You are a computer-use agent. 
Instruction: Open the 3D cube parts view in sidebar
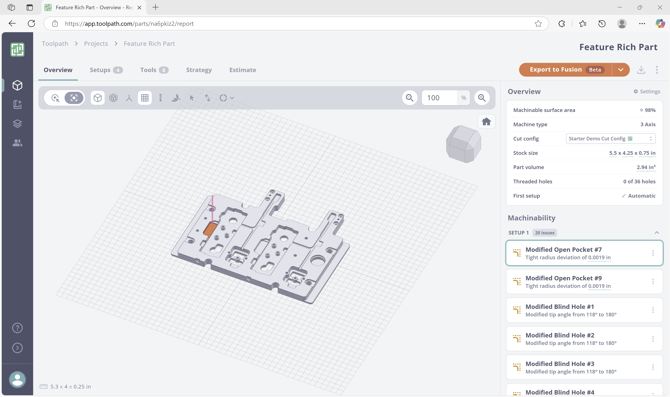[x=17, y=85]
